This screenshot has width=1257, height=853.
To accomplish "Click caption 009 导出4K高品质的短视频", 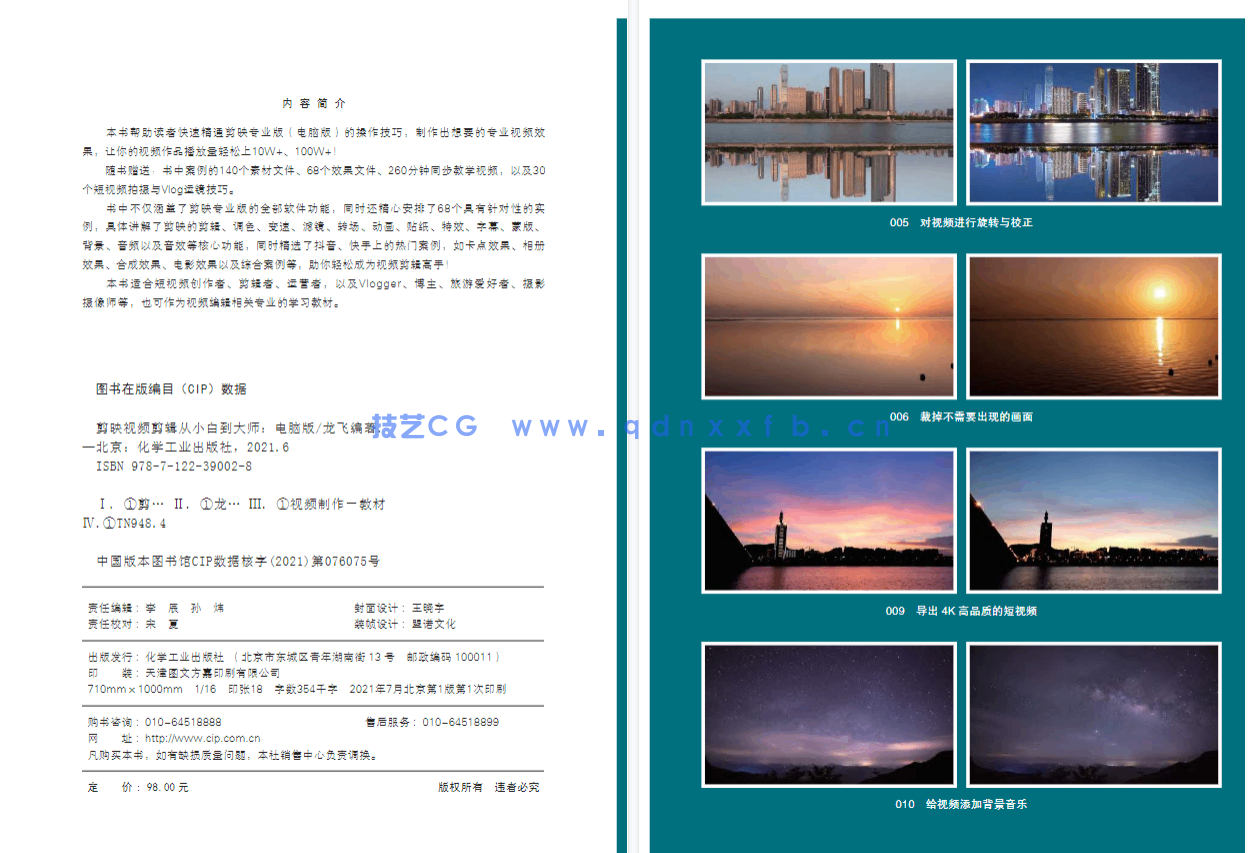I will pos(960,610).
